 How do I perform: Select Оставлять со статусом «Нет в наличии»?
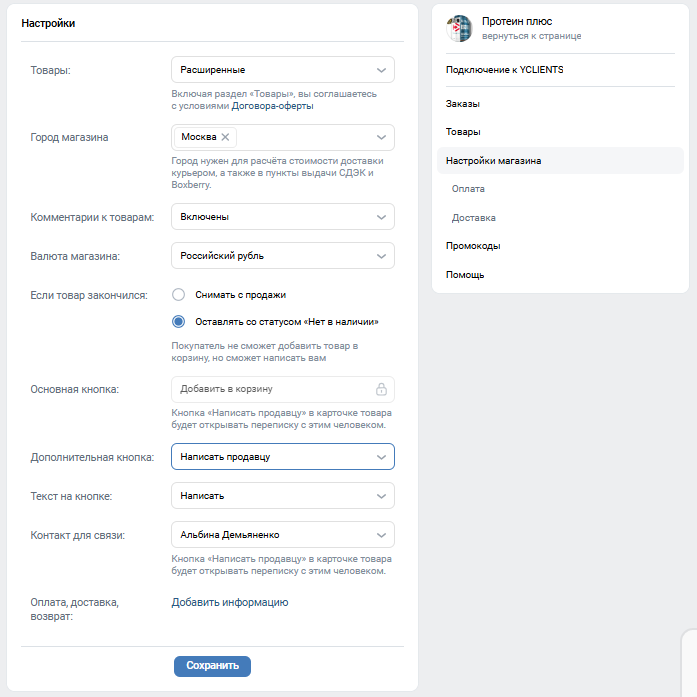click(179, 322)
